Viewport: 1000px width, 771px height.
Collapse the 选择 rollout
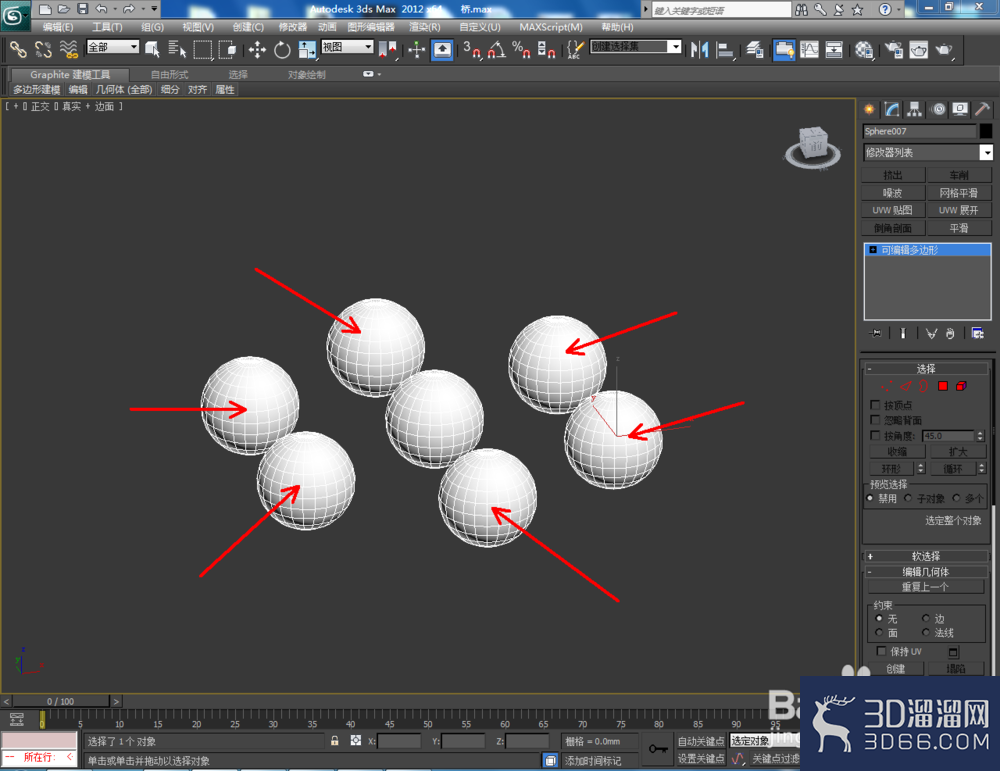click(926, 369)
